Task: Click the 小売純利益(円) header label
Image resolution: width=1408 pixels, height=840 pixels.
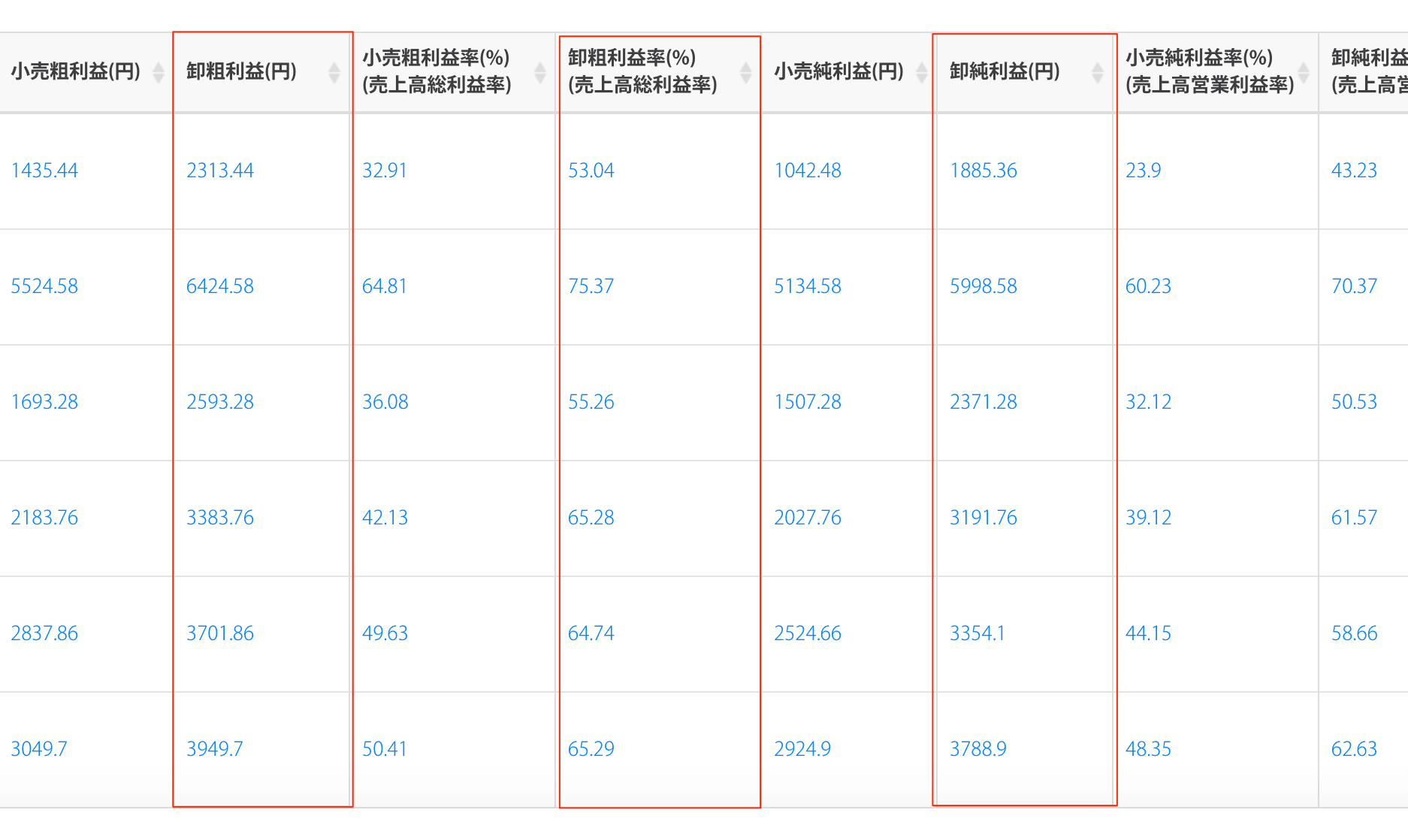Action: pos(838,71)
